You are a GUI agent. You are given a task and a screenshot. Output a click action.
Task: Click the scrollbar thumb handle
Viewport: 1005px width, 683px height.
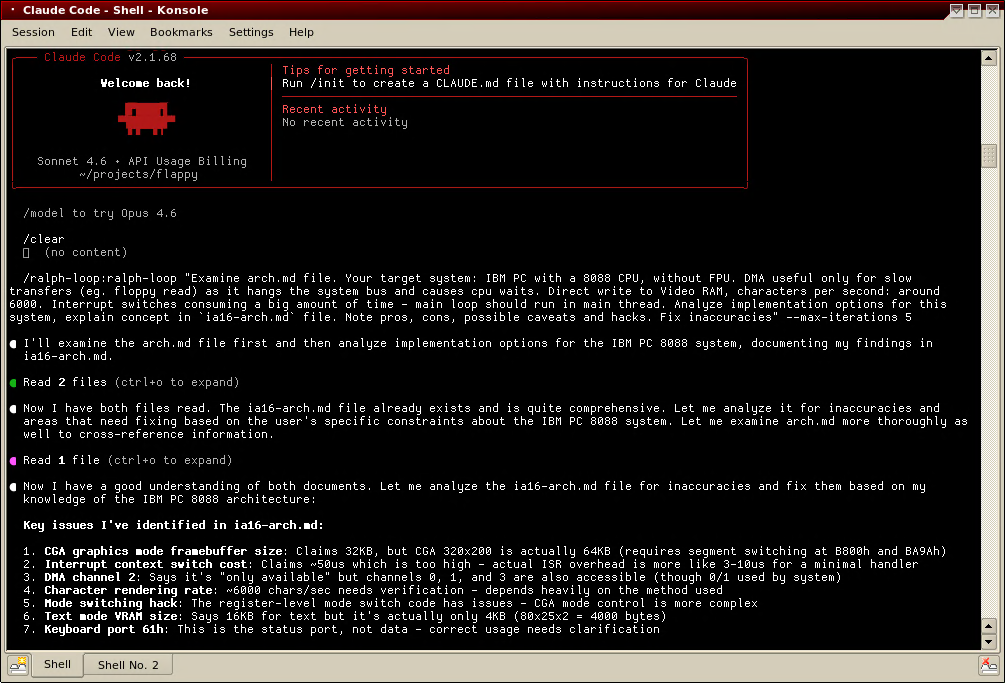point(988,156)
